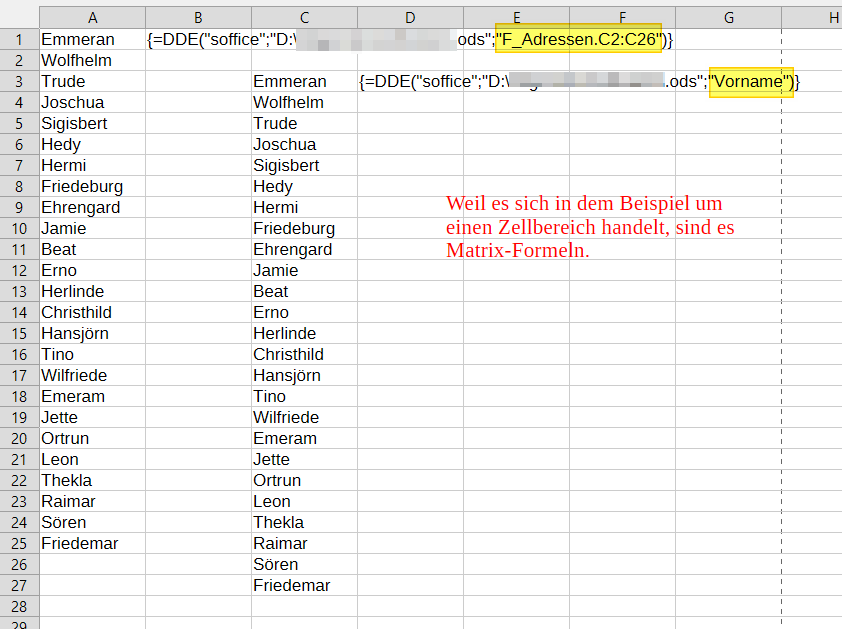Select cell A1 containing Emmeran
Screen dimensions: 842x629
78,40
